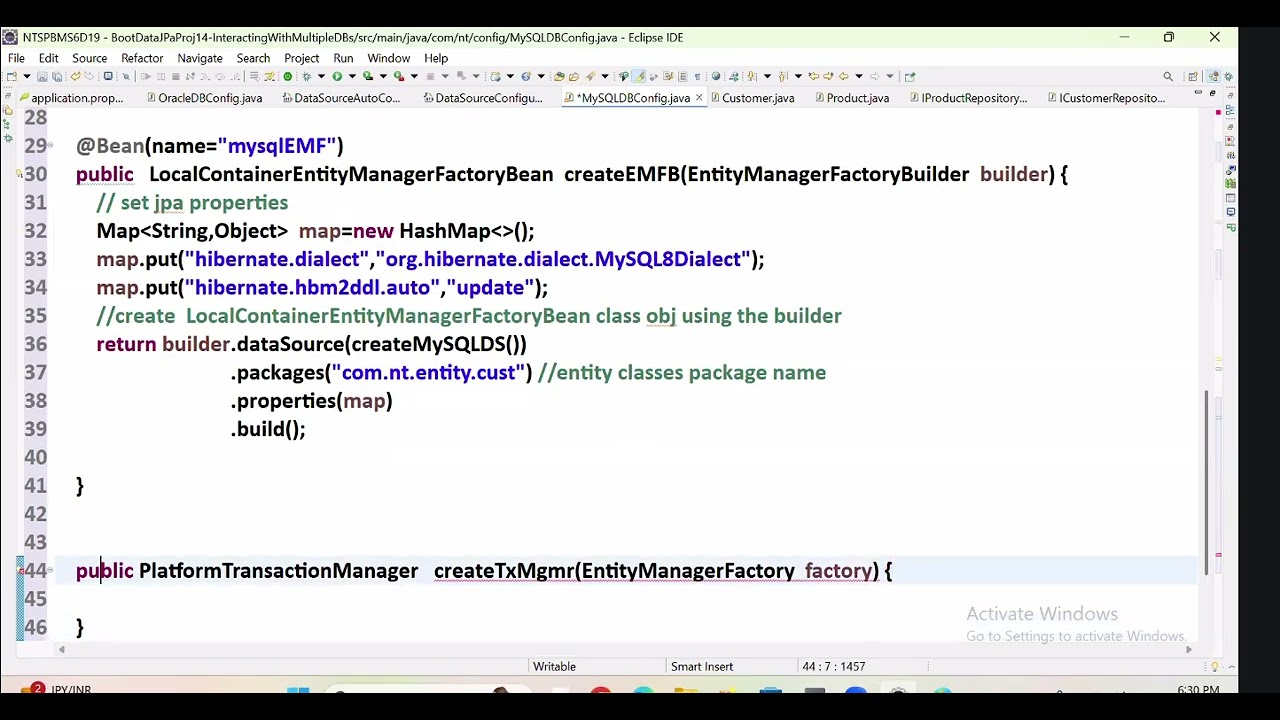
Task: Click the New Java Class toolbar icon
Action: [x=525, y=76]
